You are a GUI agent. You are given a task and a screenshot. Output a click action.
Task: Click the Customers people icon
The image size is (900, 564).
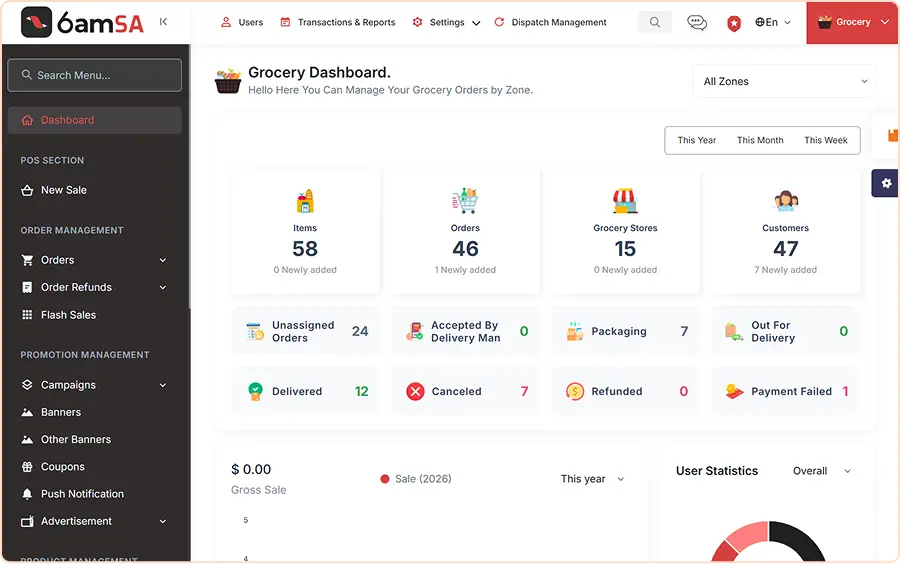[x=786, y=201]
